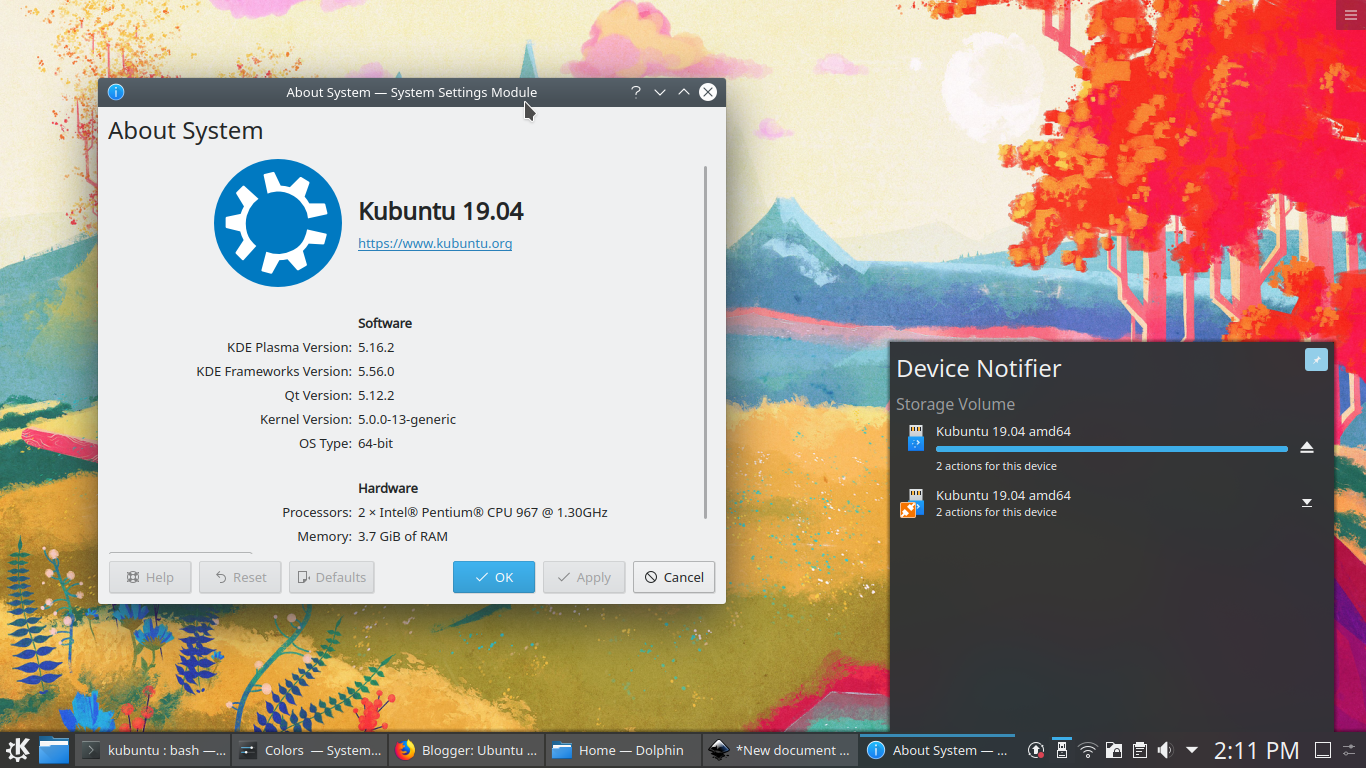
Task: Click the first Kubuntu 19.04 amd64 USB device icon
Action: coord(915,438)
